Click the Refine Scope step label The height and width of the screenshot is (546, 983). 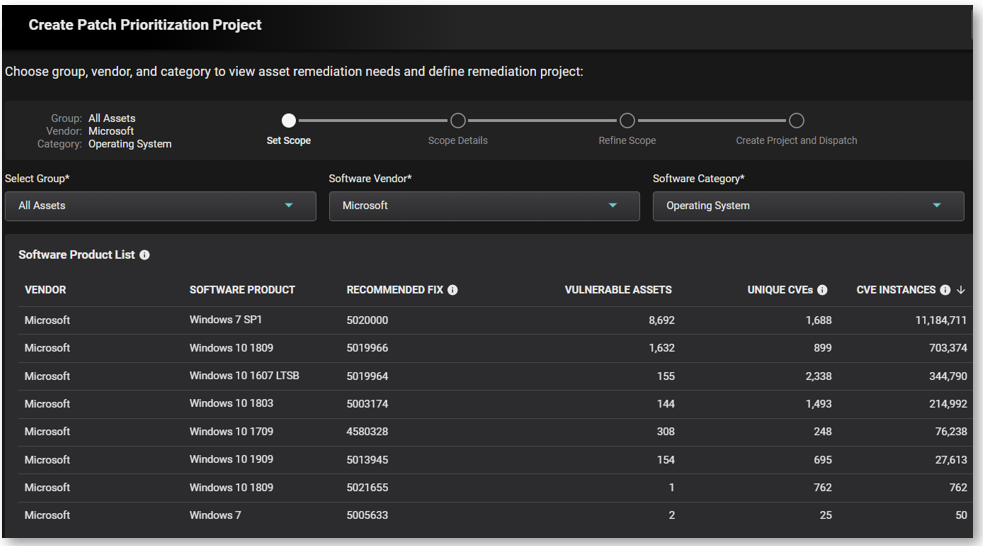627,140
